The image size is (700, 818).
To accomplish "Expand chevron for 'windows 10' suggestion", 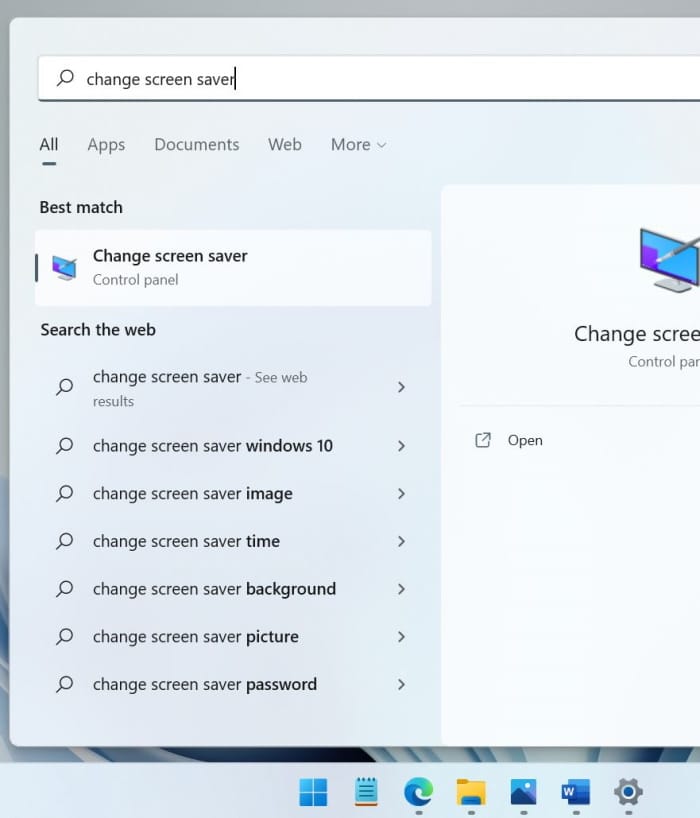I will click(401, 446).
